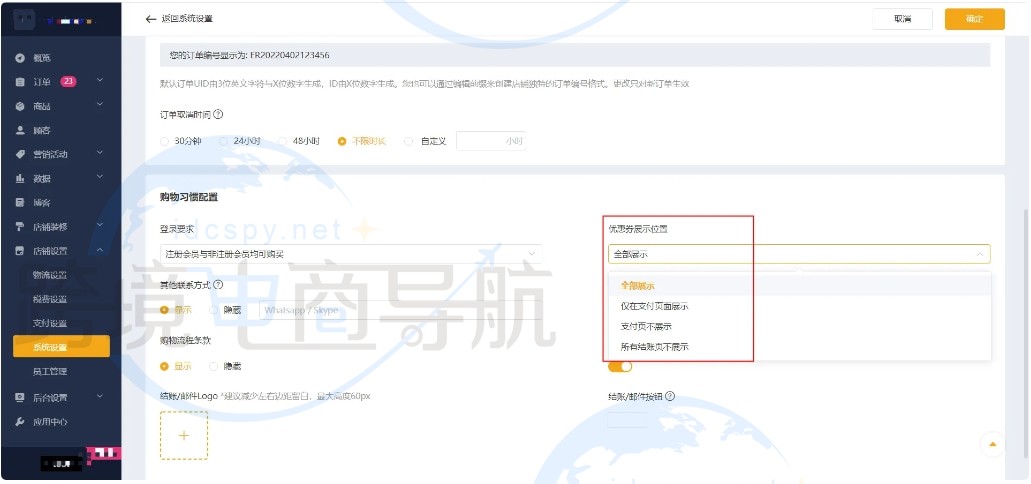
Task: Click the 顾客 customers icon in the sidebar
Action: tap(20, 130)
